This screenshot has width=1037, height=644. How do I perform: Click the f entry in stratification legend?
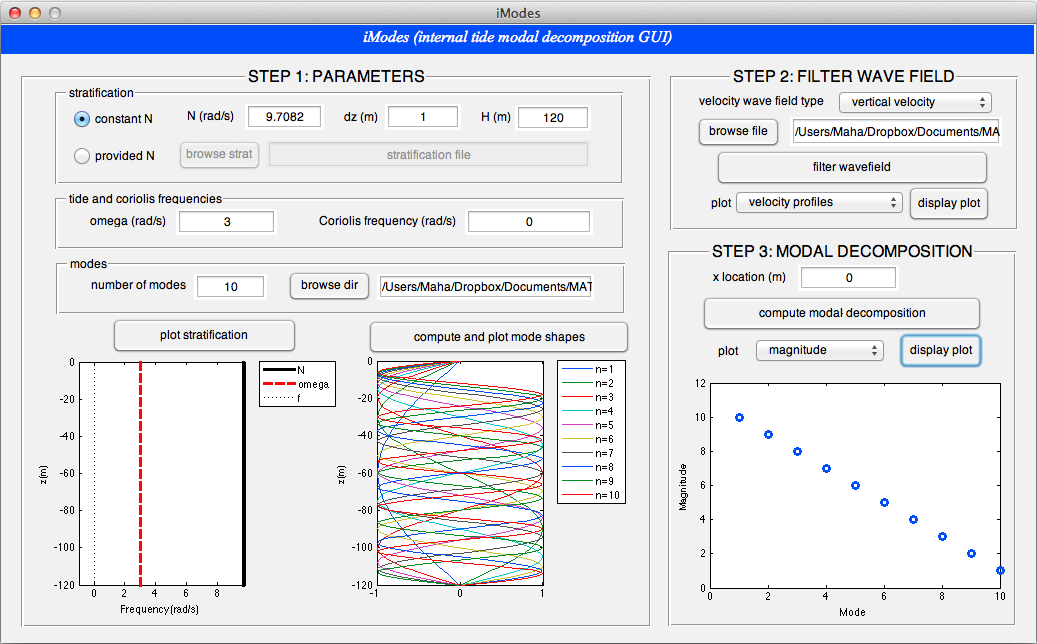(282, 398)
